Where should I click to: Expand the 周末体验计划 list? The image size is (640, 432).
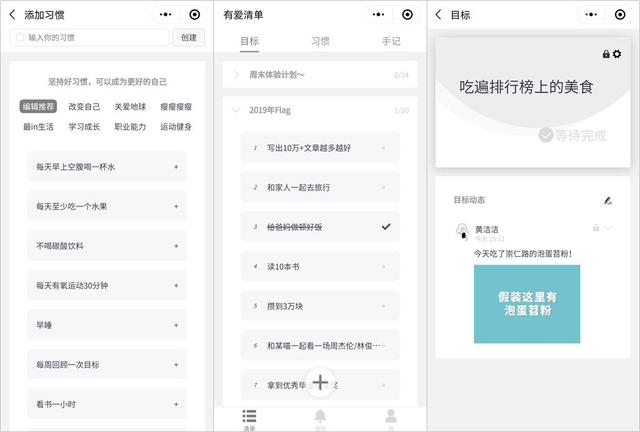tap(236, 75)
